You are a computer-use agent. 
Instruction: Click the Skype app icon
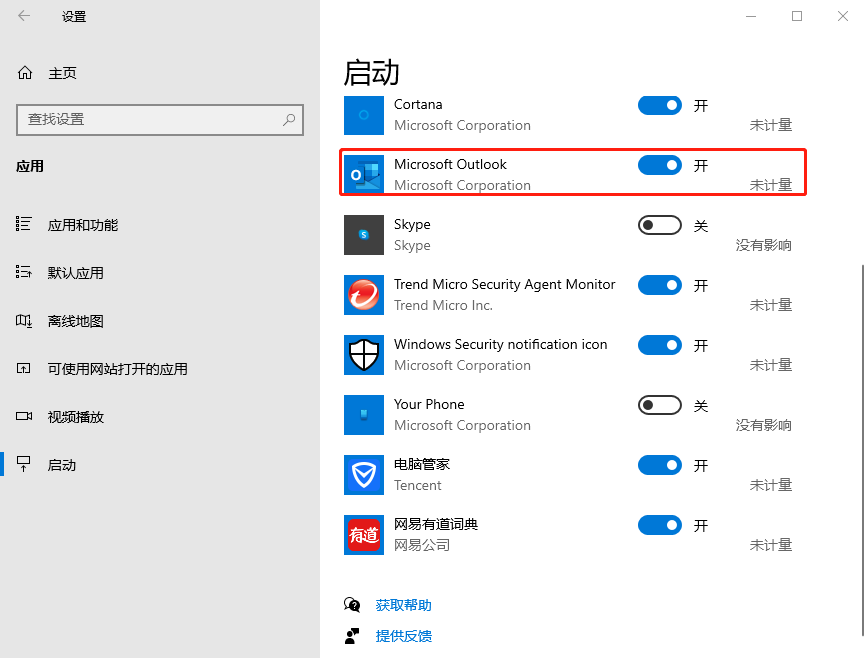(x=364, y=235)
